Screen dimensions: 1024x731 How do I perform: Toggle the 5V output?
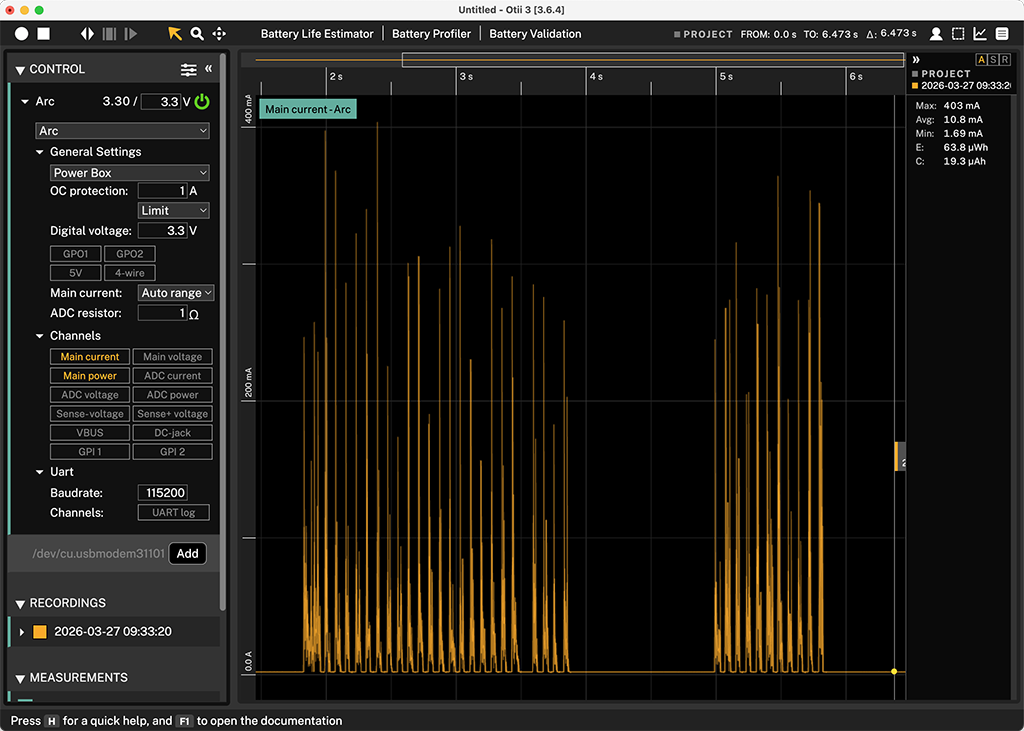pyautogui.click(x=76, y=272)
